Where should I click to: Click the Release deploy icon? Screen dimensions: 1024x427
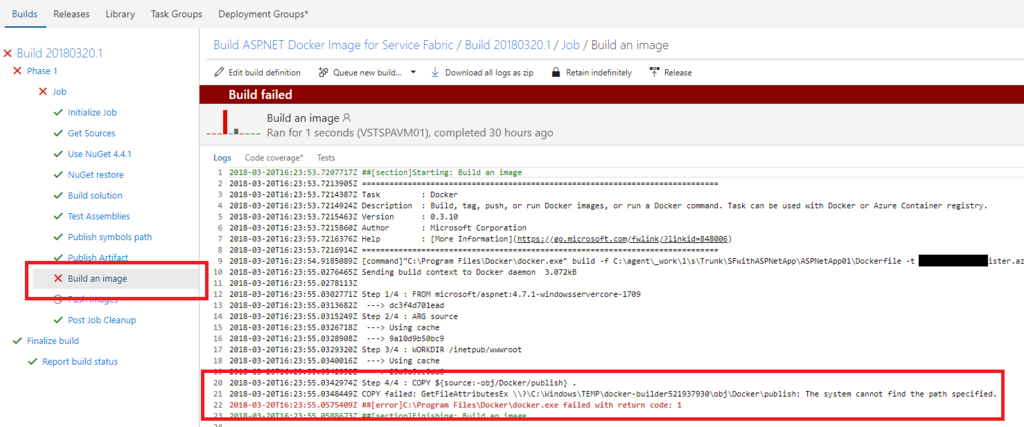tap(654, 72)
